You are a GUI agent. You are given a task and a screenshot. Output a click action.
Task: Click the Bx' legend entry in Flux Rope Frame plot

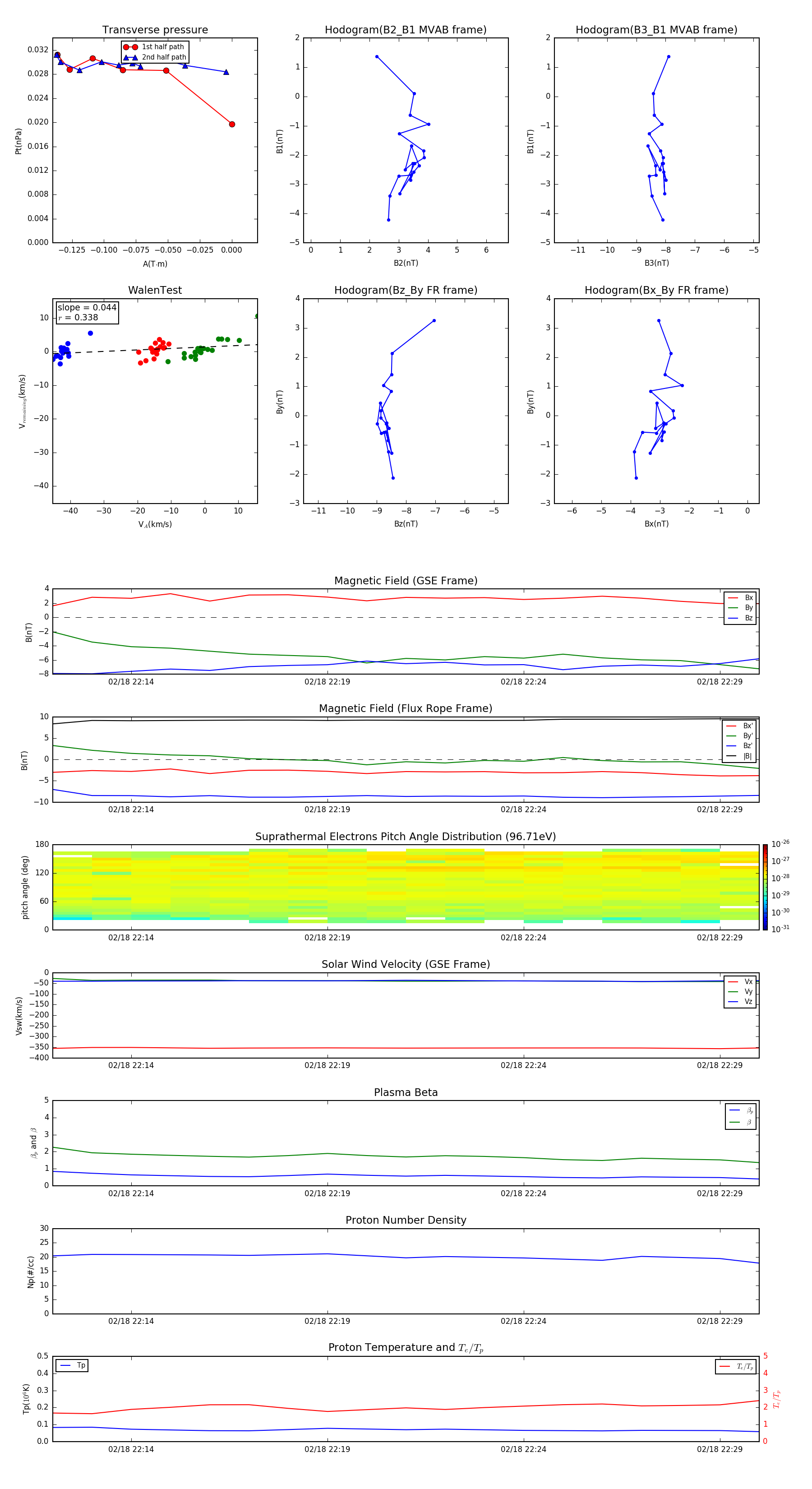coord(739,726)
